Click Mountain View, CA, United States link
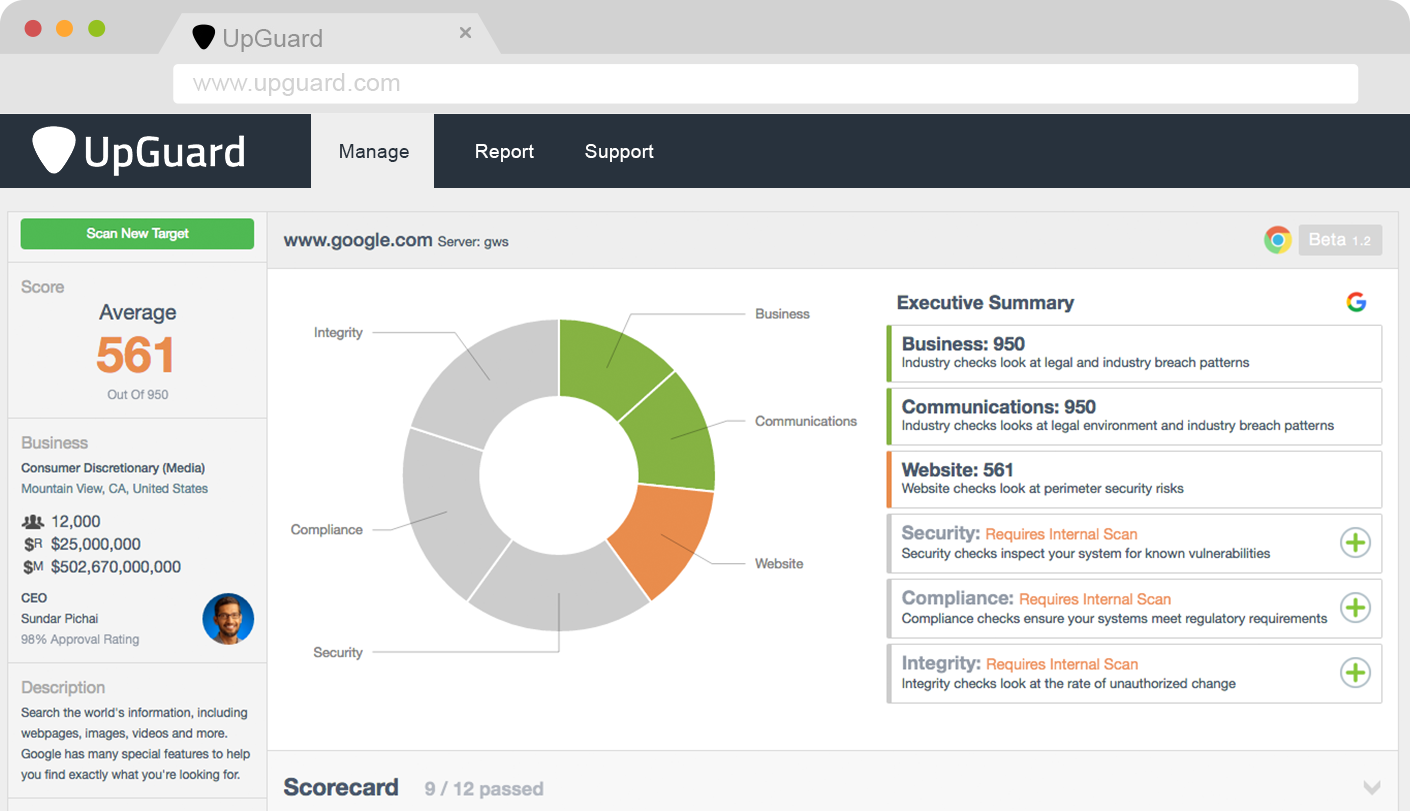Viewport: 1410px width, 811px height. 115,489
